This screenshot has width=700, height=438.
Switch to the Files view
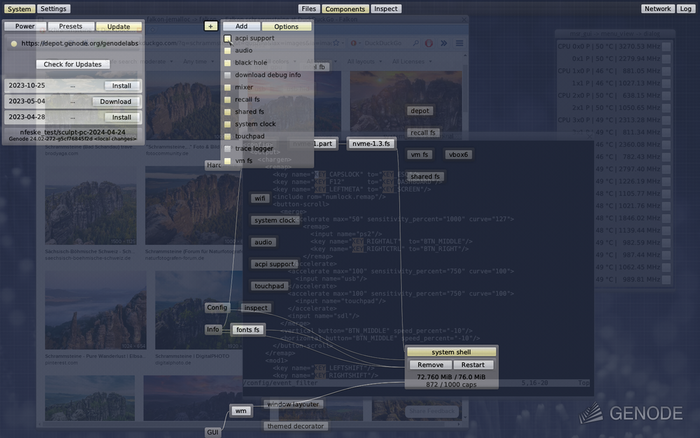click(x=308, y=8)
